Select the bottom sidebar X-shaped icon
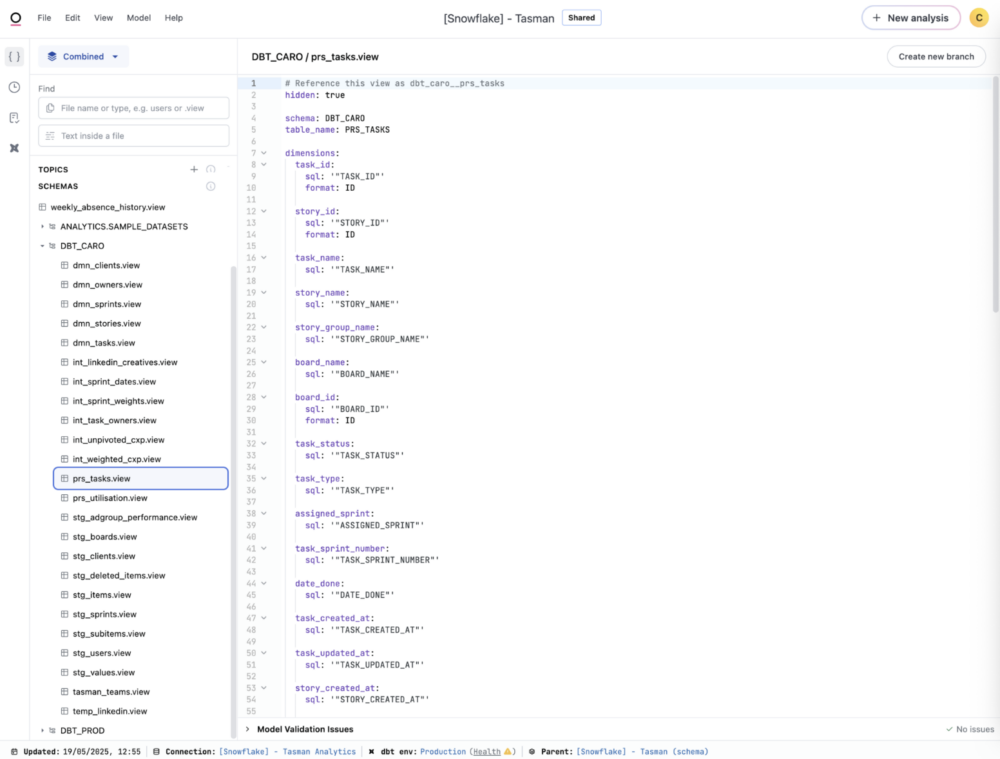The width and height of the screenshot is (1000, 759). (13, 148)
